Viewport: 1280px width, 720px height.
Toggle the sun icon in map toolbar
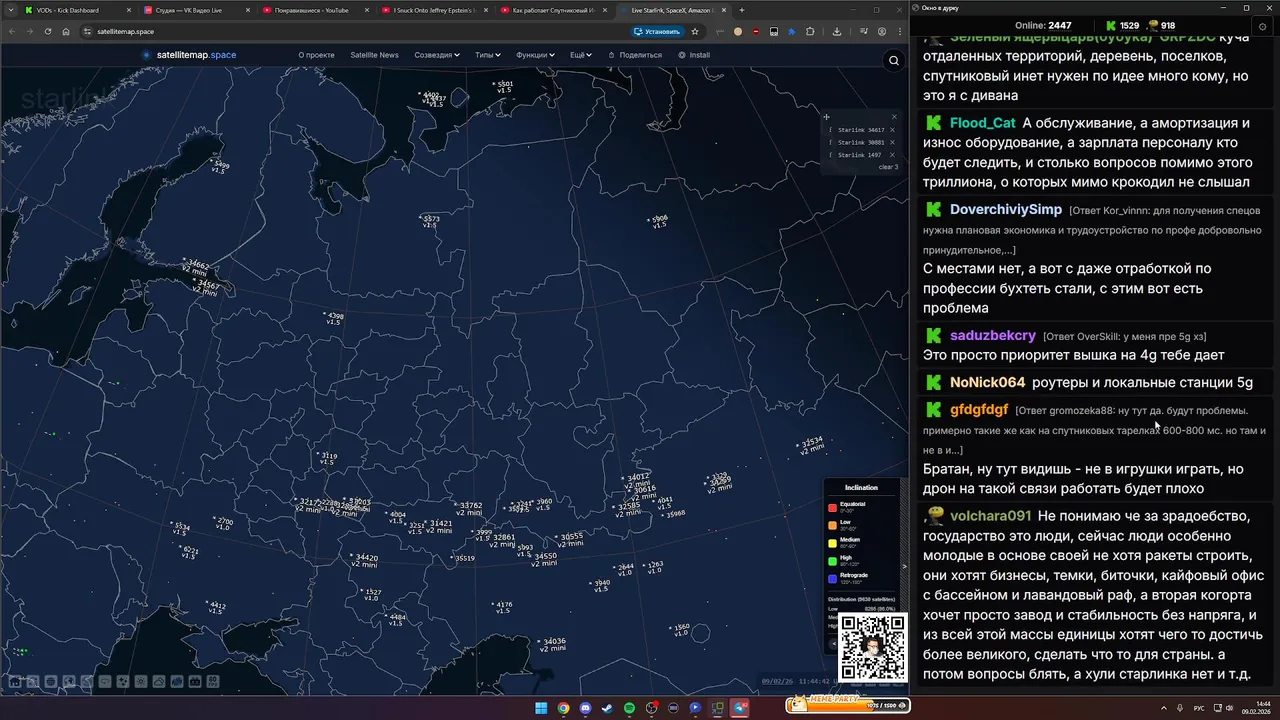141,682
